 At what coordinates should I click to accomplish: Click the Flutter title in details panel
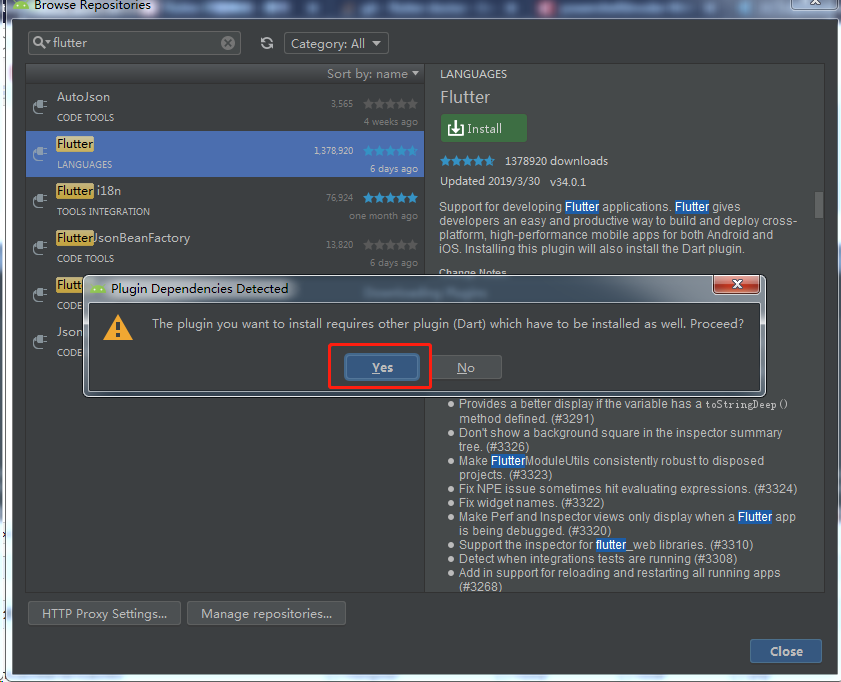point(465,97)
